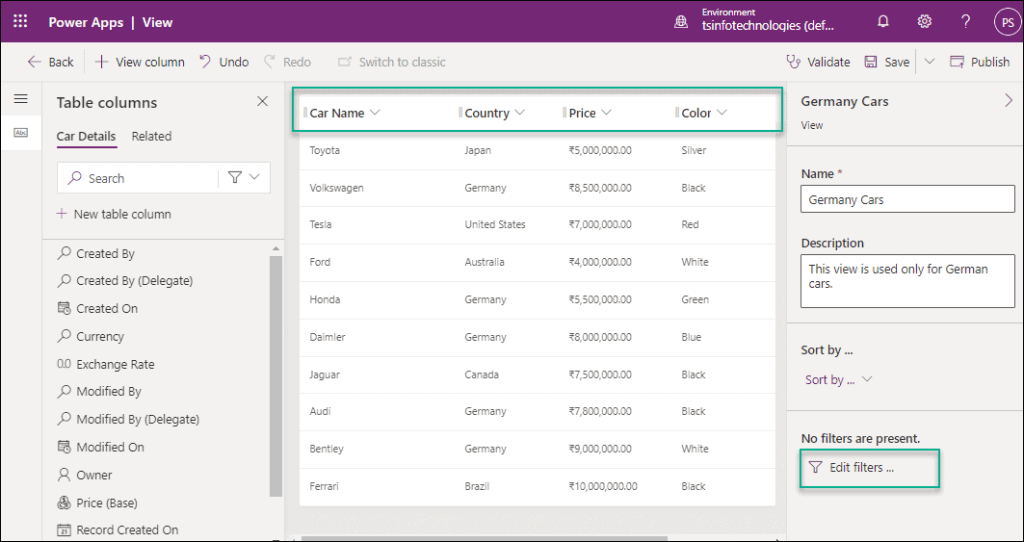Add a View column from toolbar
Screen dimensions: 1024x542
pos(140,62)
